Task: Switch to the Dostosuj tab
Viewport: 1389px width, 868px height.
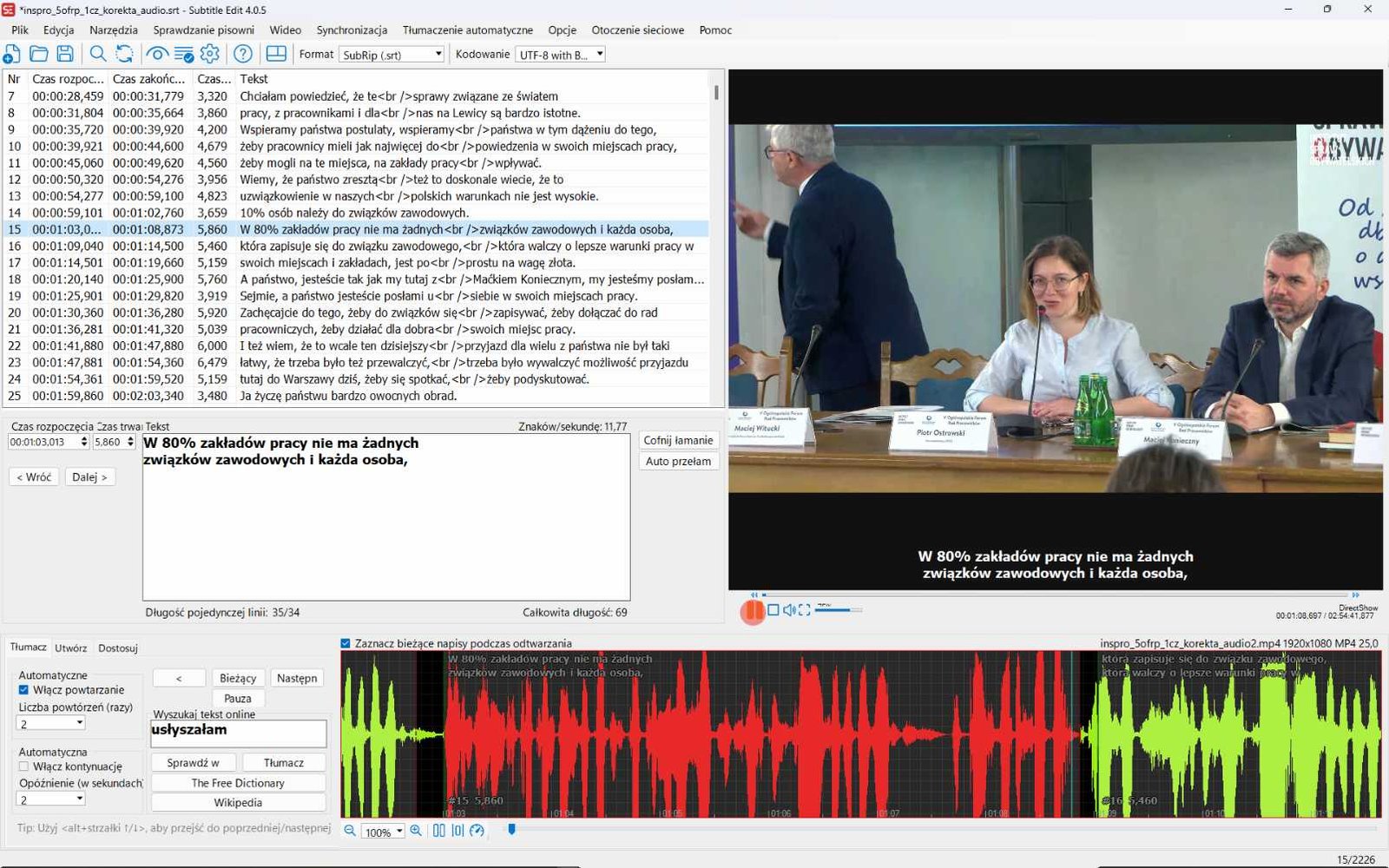Action: 118,648
